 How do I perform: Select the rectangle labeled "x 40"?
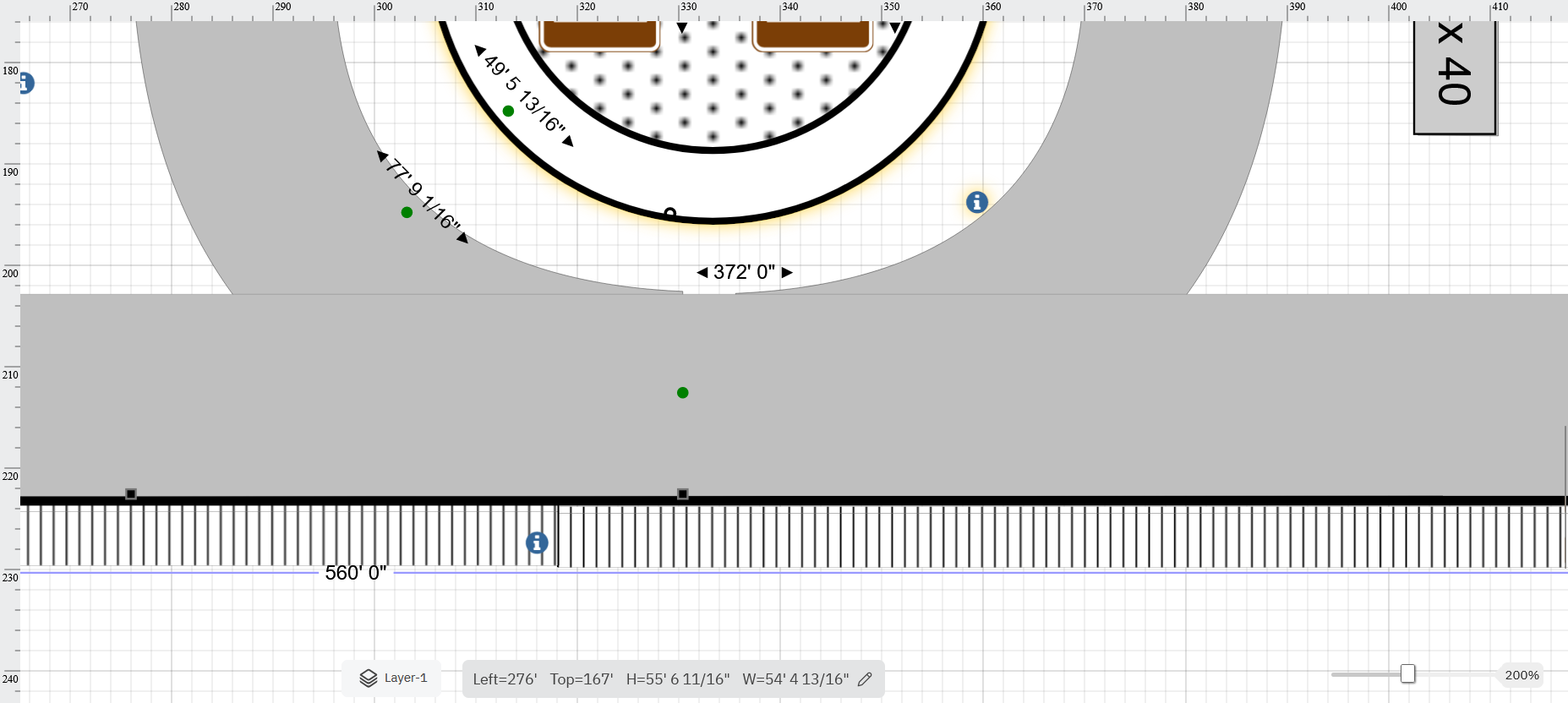click(x=1454, y=76)
